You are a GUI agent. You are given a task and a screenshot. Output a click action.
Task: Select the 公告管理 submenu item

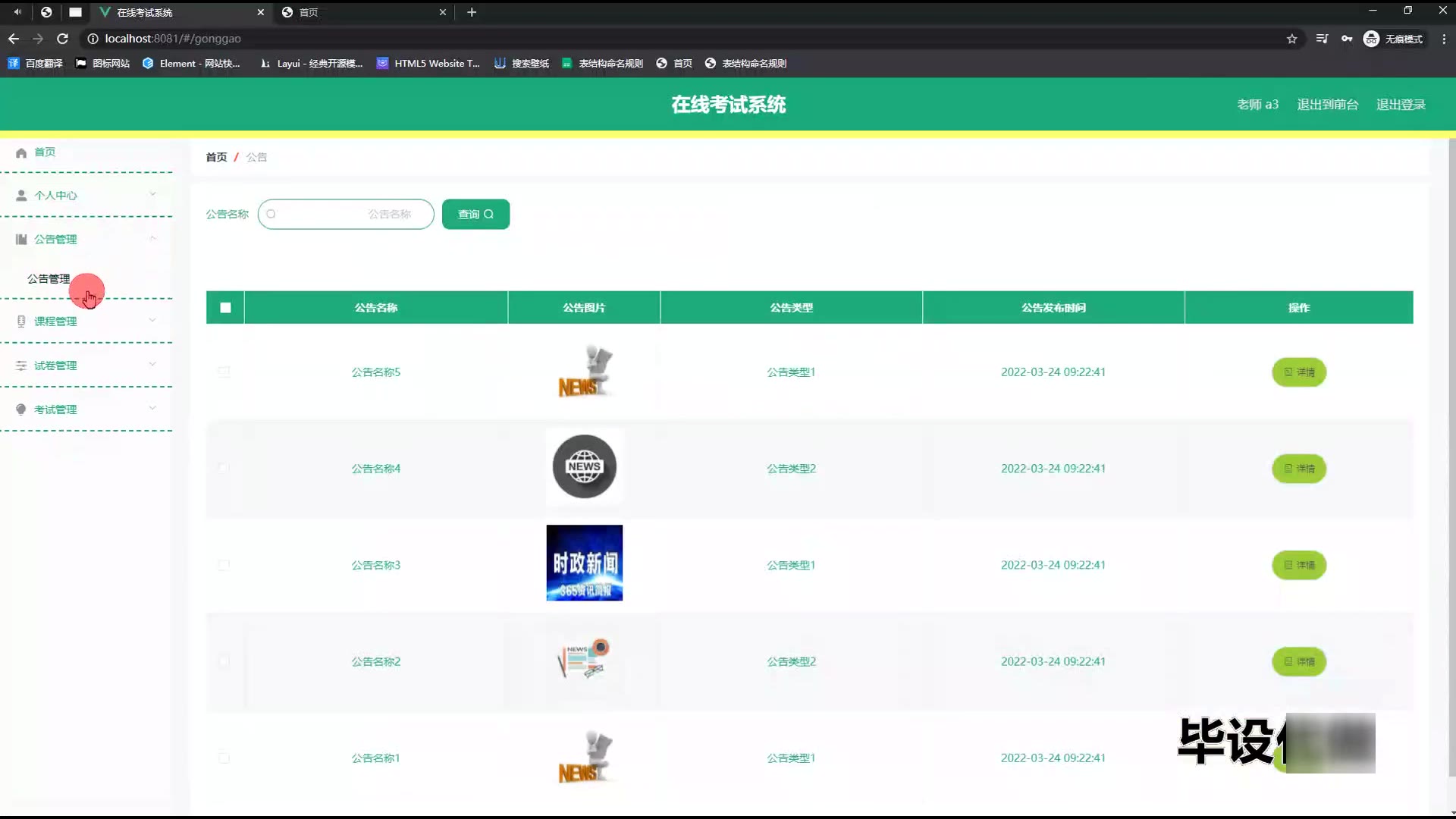pos(49,279)
